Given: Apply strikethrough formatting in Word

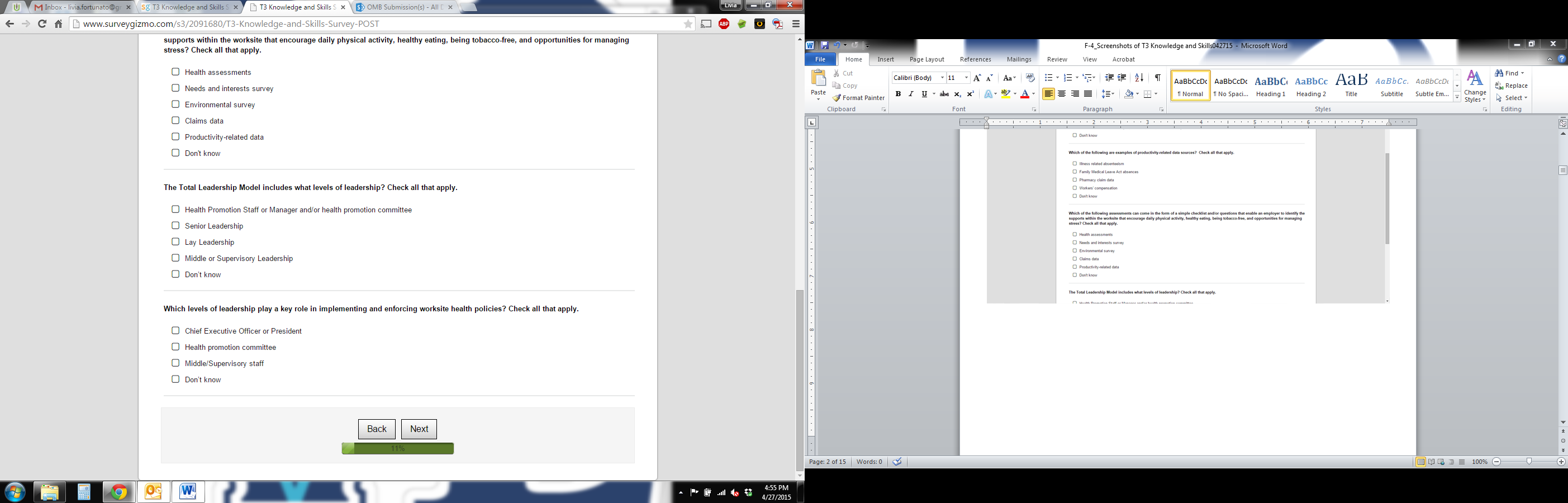Looking at the screenshot, I should point(944,94).
